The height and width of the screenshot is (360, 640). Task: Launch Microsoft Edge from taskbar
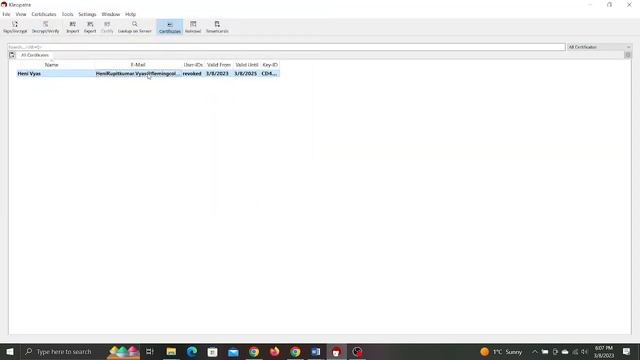192,351
